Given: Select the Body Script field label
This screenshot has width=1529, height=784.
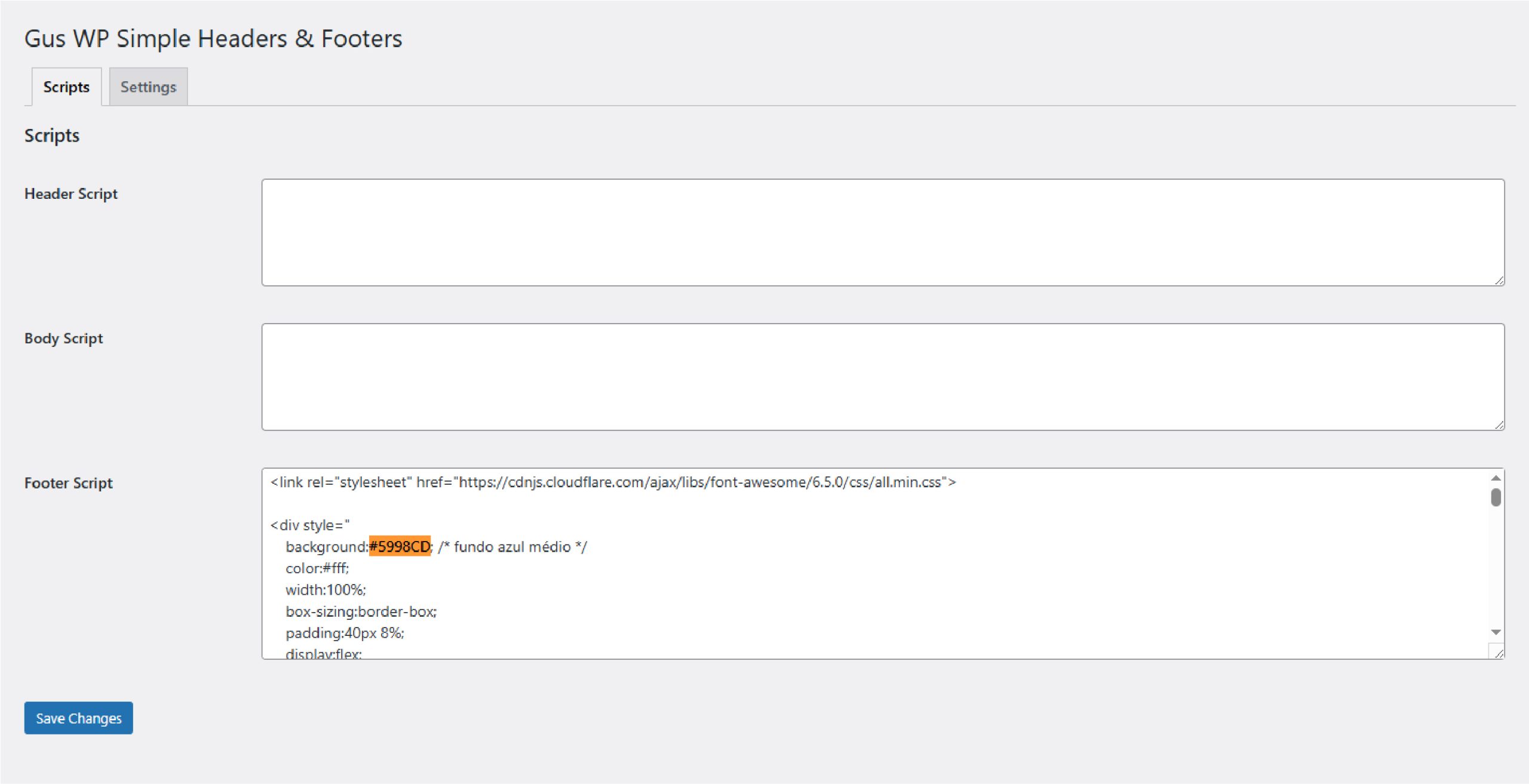Looking at the screenshot, I should click(x=63, y=338).
